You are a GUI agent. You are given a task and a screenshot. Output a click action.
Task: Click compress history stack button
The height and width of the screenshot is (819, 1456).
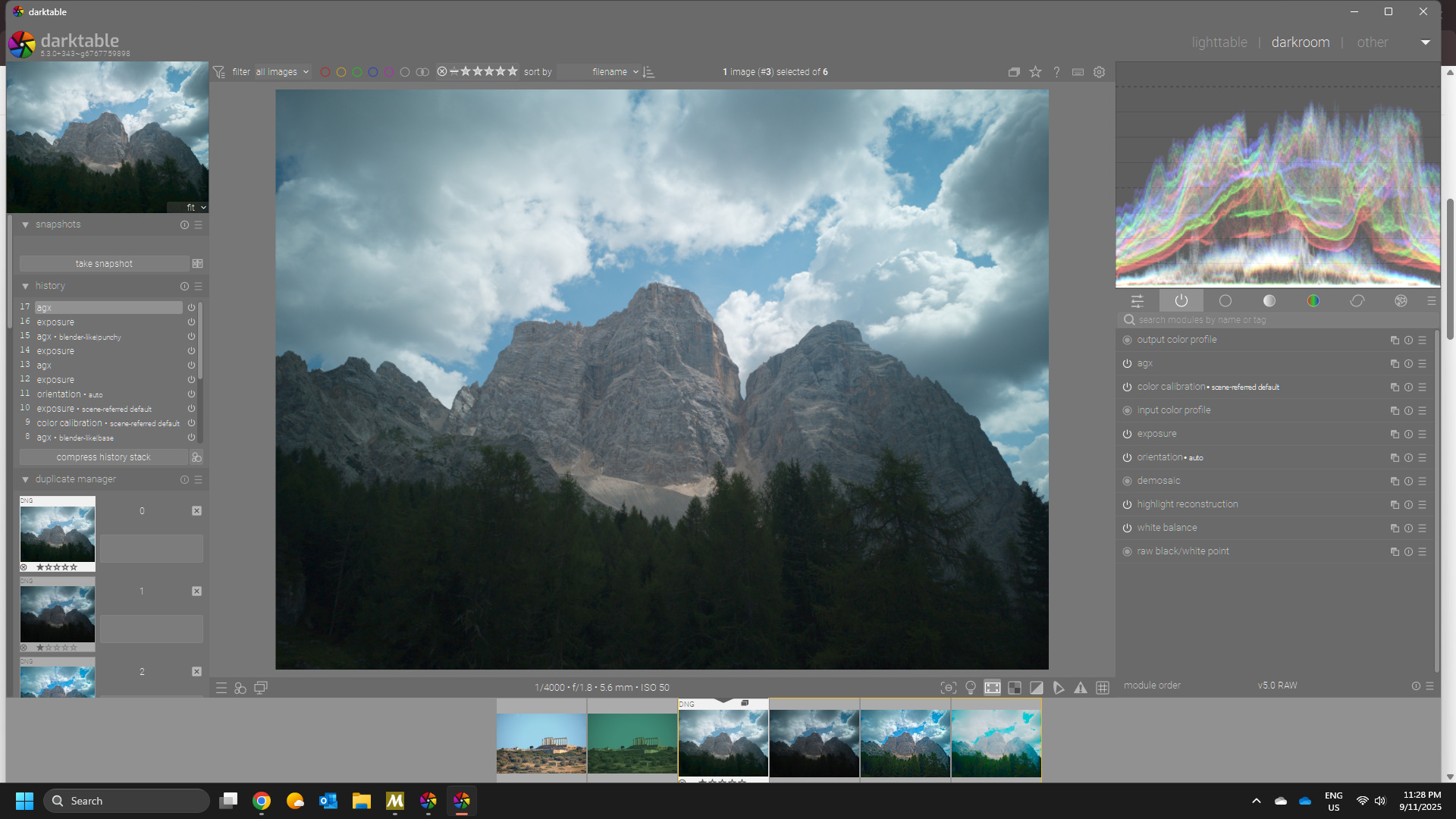click(x=103, y=457)
